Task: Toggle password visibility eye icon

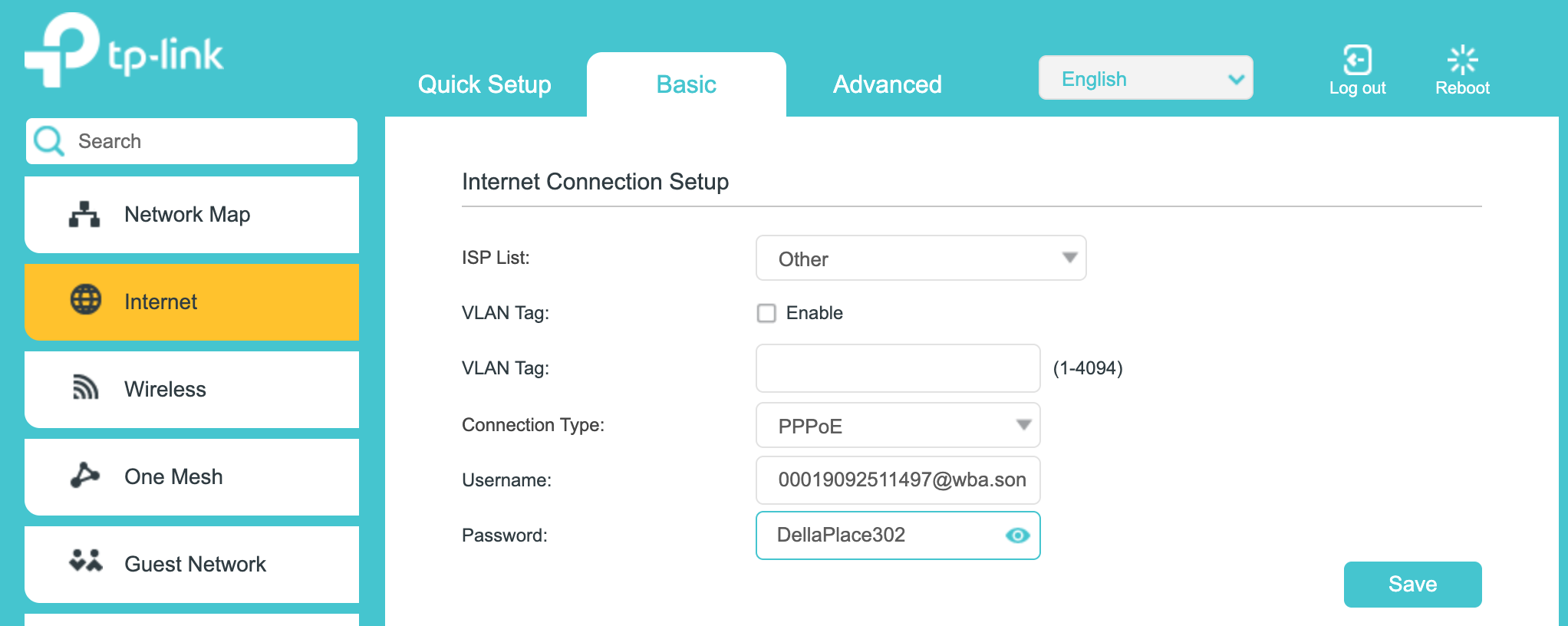Action: [x=1017, y=535]
